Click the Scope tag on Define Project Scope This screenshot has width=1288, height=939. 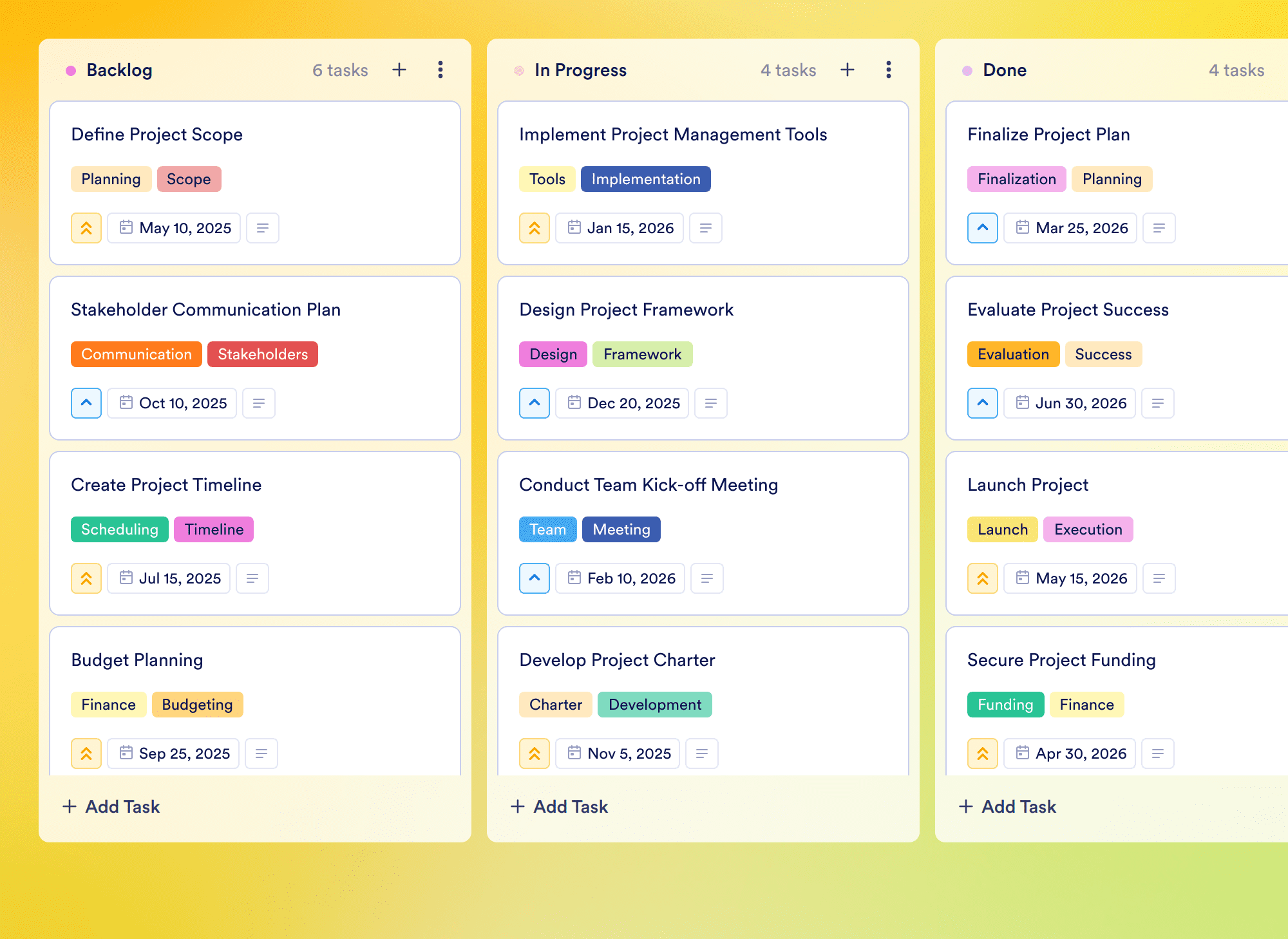189,179
